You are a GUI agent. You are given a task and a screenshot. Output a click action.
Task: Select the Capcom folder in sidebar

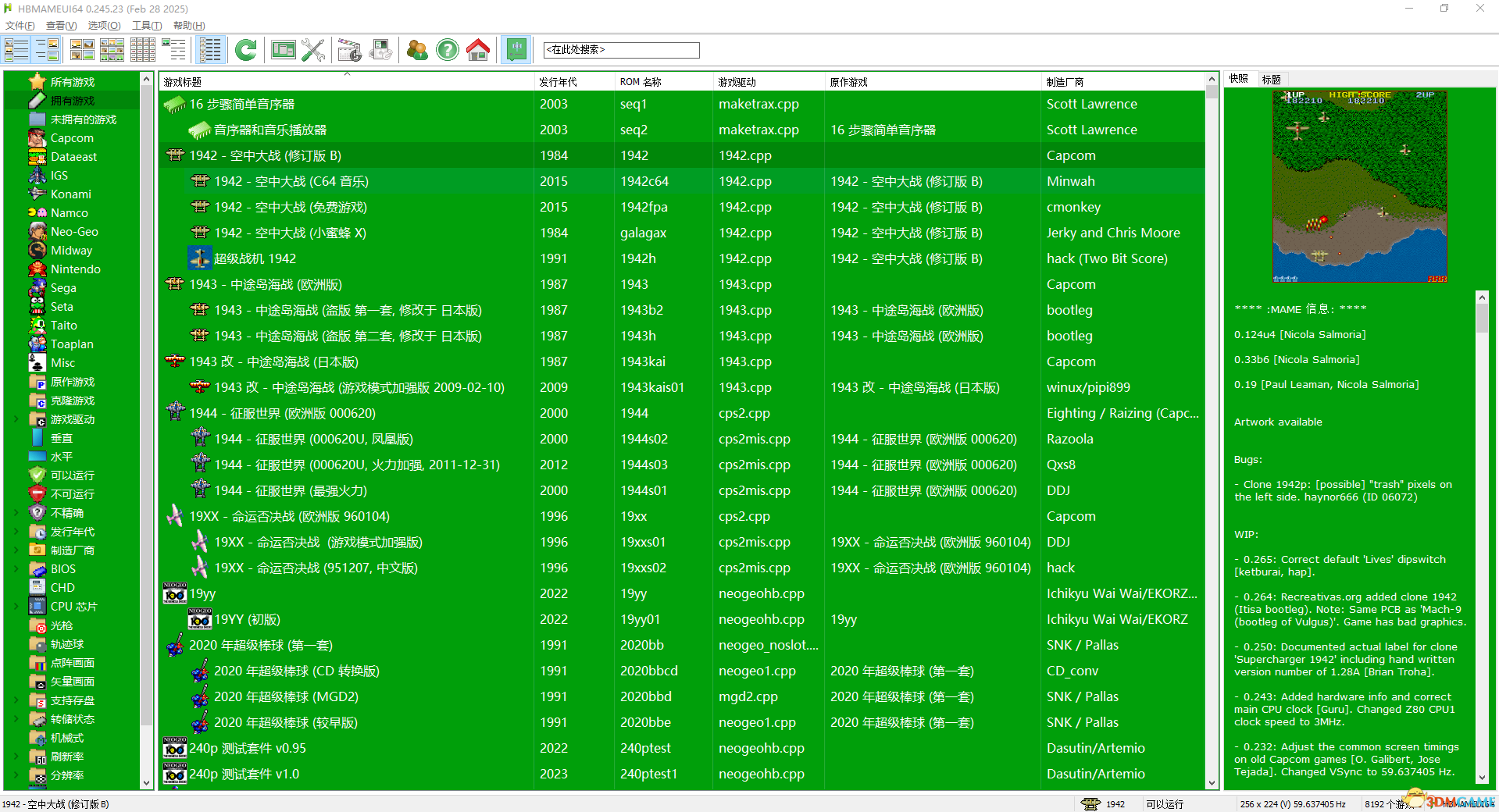tap(72, 138)
